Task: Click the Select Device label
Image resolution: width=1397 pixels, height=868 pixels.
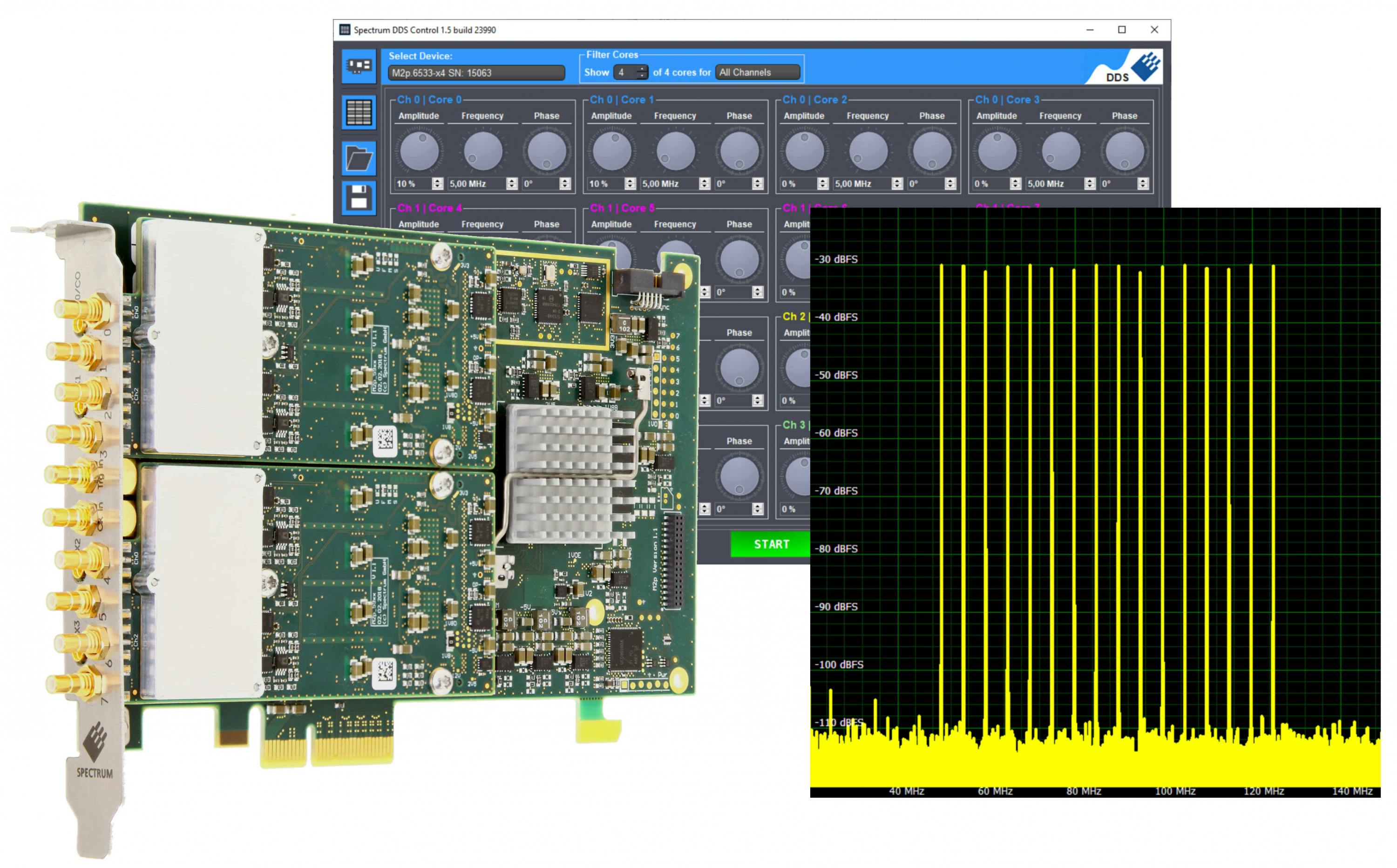Action: [x=420, y=56]
